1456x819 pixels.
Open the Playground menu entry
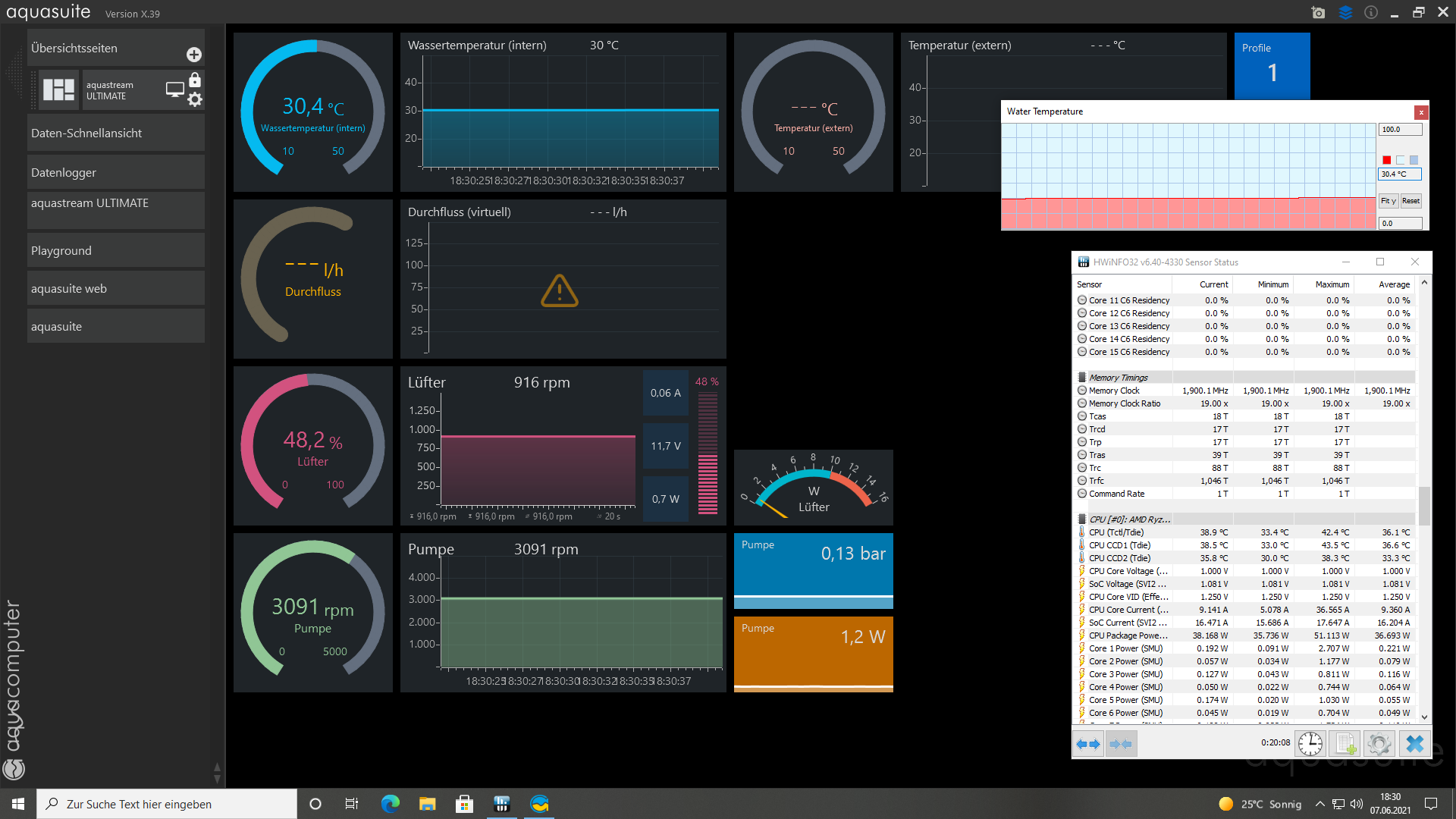click(115, 251)
